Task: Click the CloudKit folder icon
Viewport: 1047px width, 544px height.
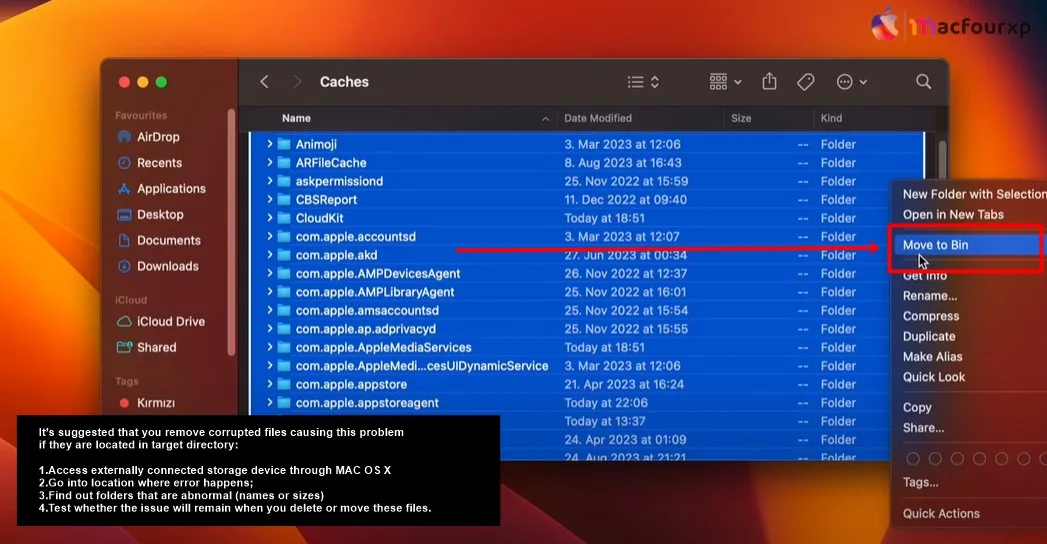Action: pyautogui.click(x=284, y=218)
